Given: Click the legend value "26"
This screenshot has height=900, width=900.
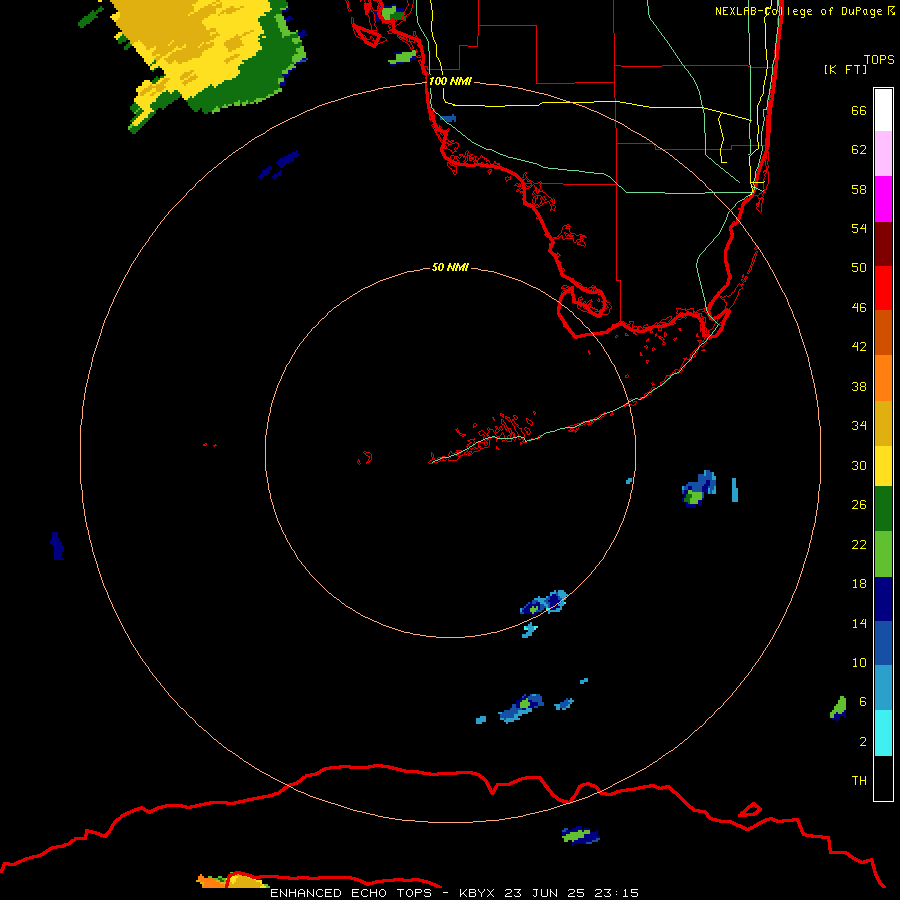Looking at the screenshot, I should (859, 505).
